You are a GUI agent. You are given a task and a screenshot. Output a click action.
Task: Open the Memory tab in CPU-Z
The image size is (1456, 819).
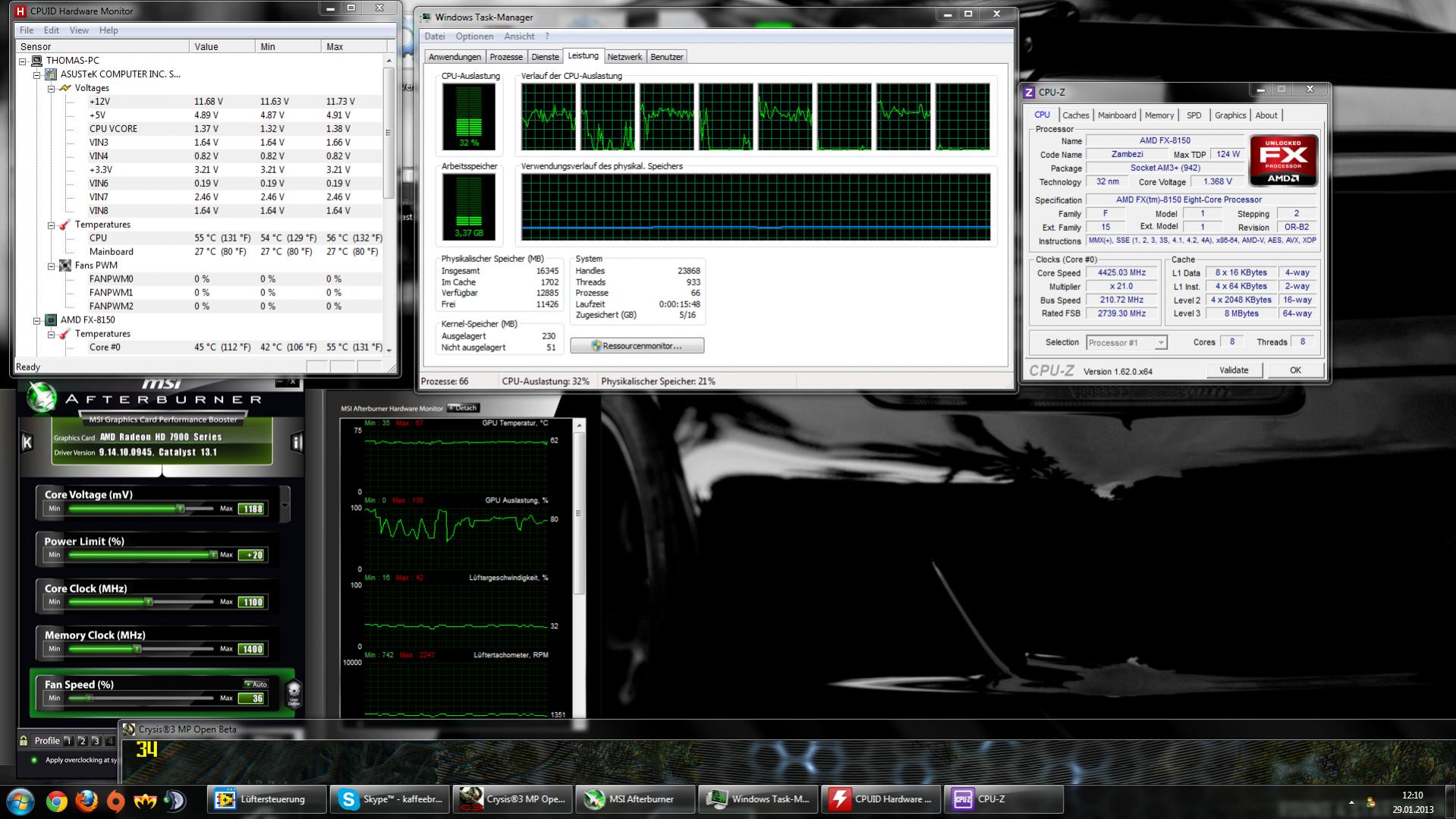[1159, 115]
